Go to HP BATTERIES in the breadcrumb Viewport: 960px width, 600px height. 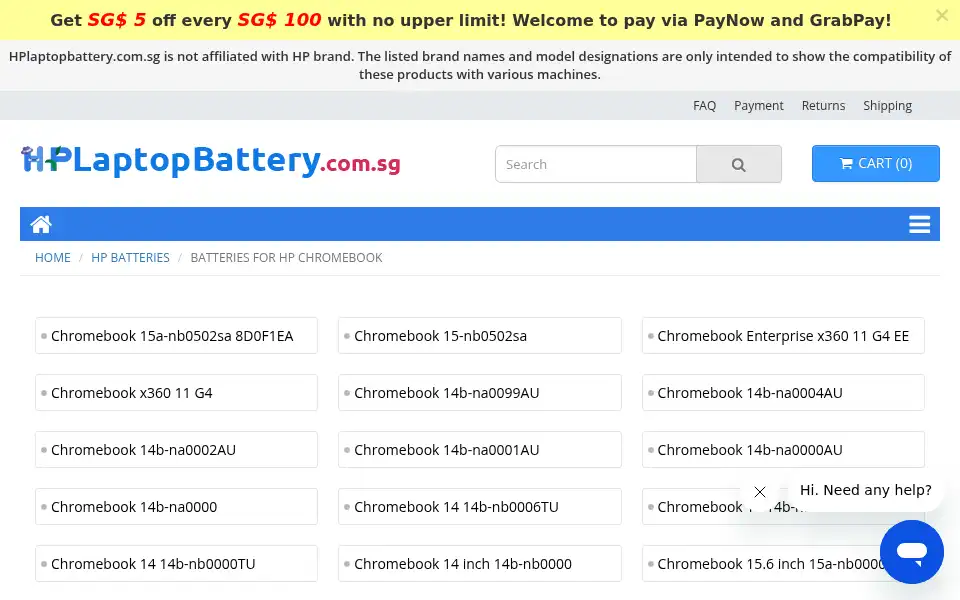(x=130, y=258)
